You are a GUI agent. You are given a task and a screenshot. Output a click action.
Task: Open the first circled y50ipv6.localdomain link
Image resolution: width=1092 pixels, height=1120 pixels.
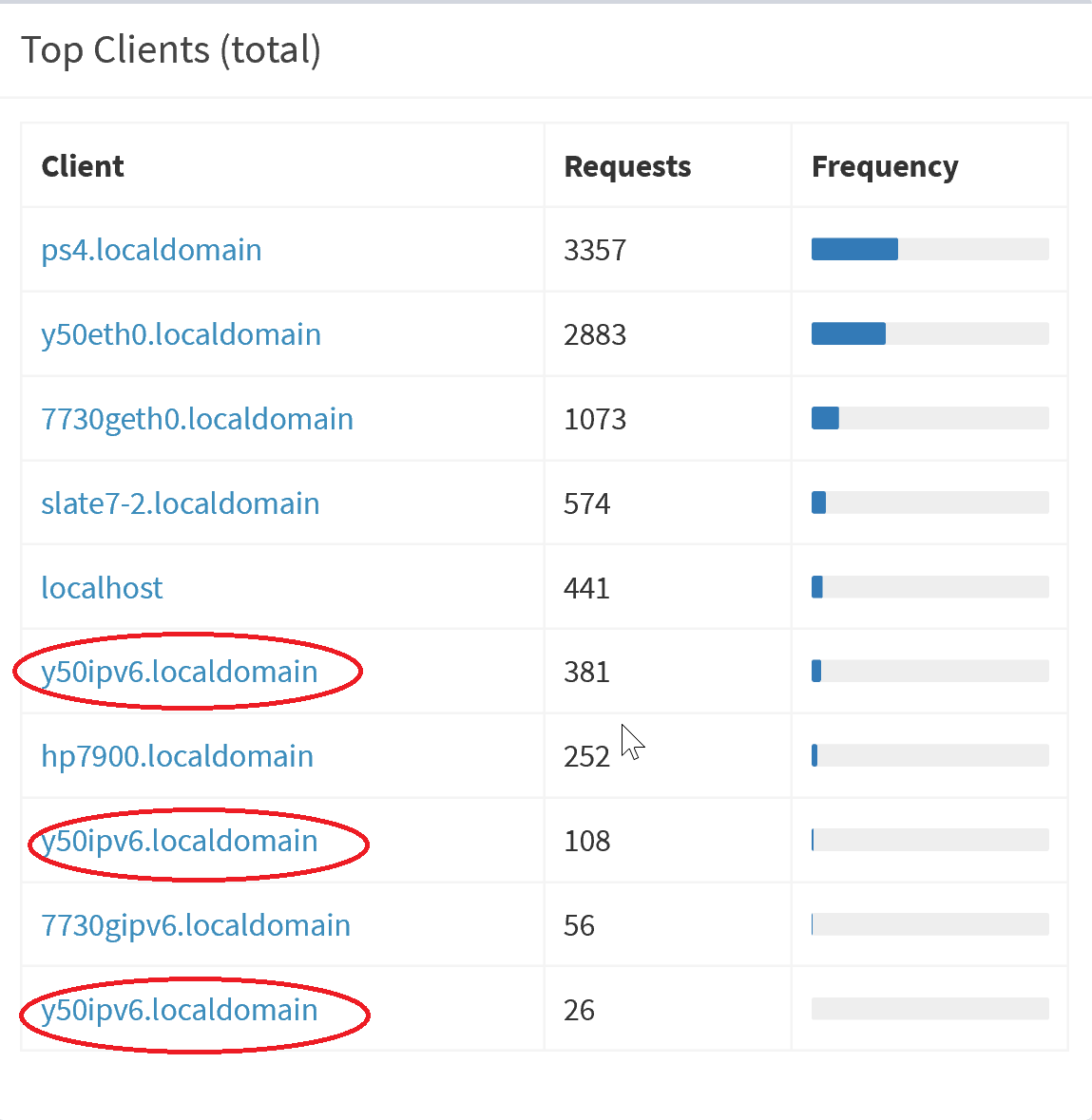[179, 672]
